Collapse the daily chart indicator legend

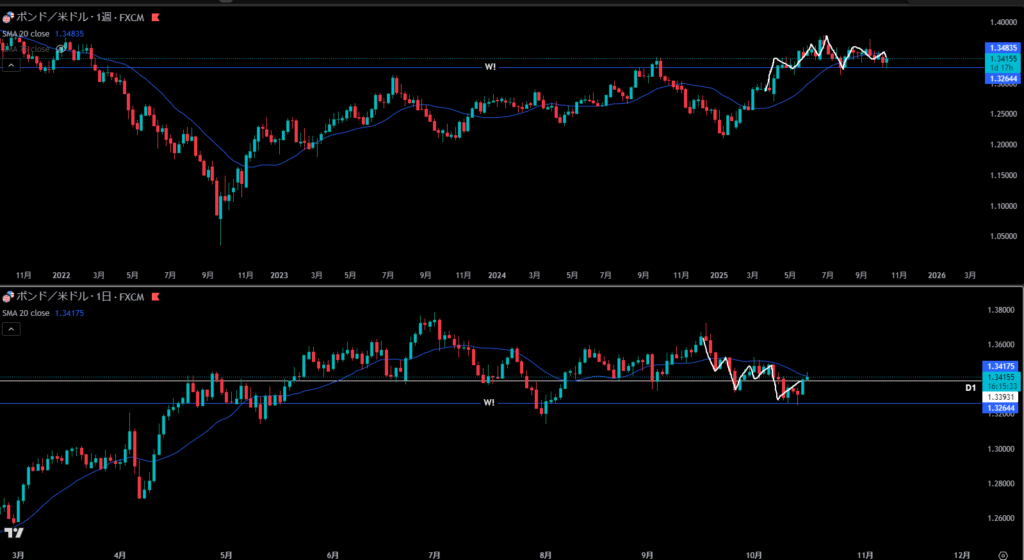(10, 330)
